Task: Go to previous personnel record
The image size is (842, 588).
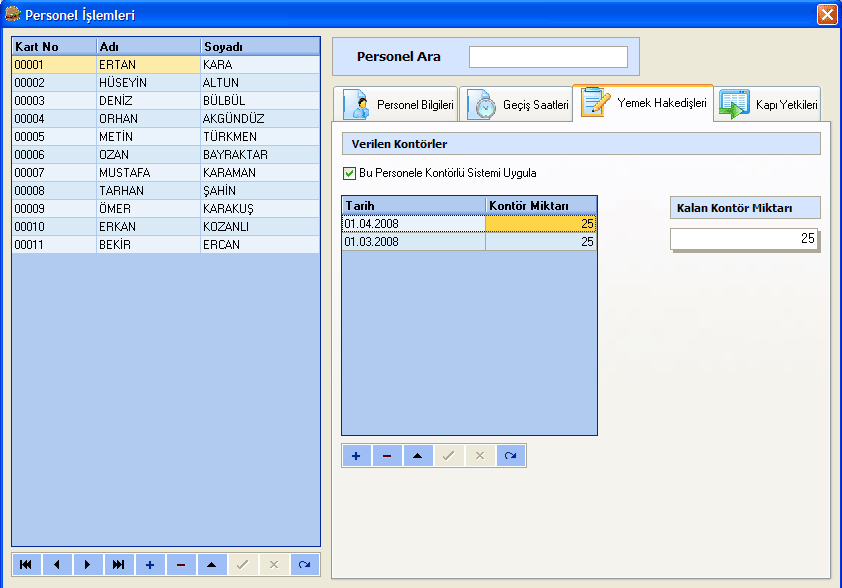Action: click(57, 565)
